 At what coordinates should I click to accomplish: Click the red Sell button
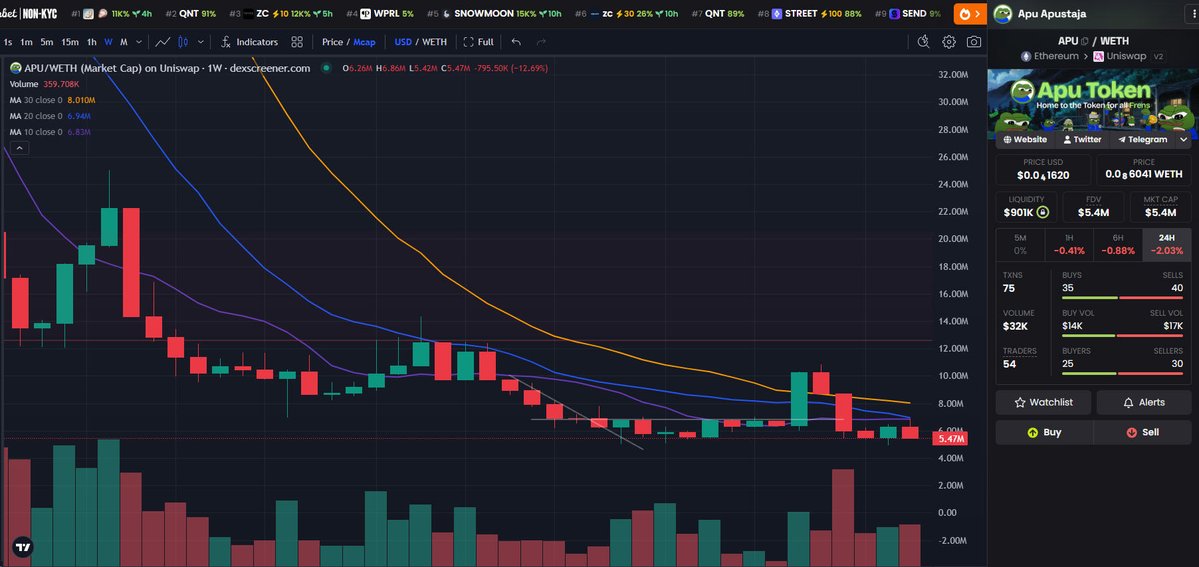click(x=1142, y=432)
